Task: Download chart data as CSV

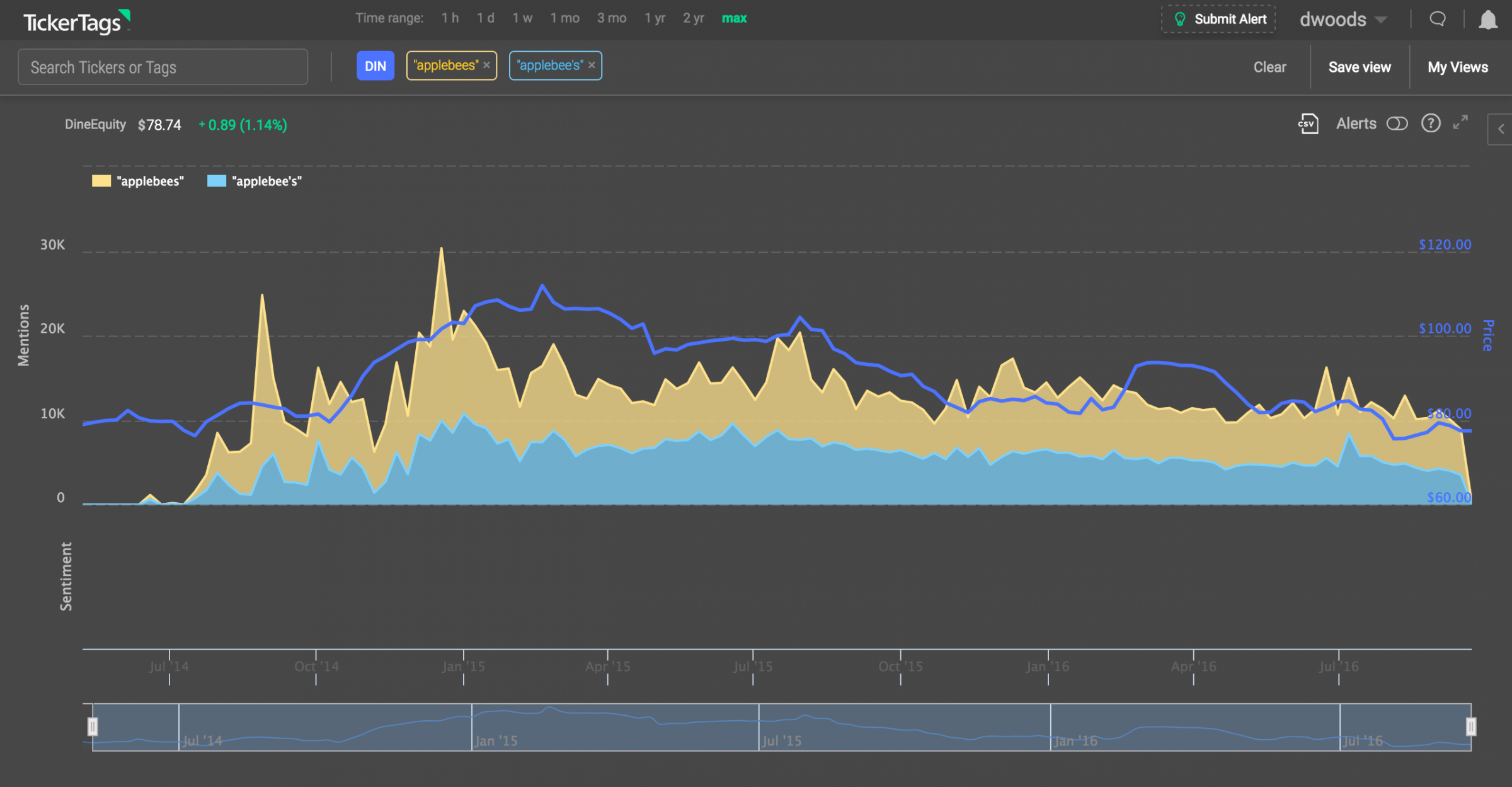Action: pos(1308,124)
